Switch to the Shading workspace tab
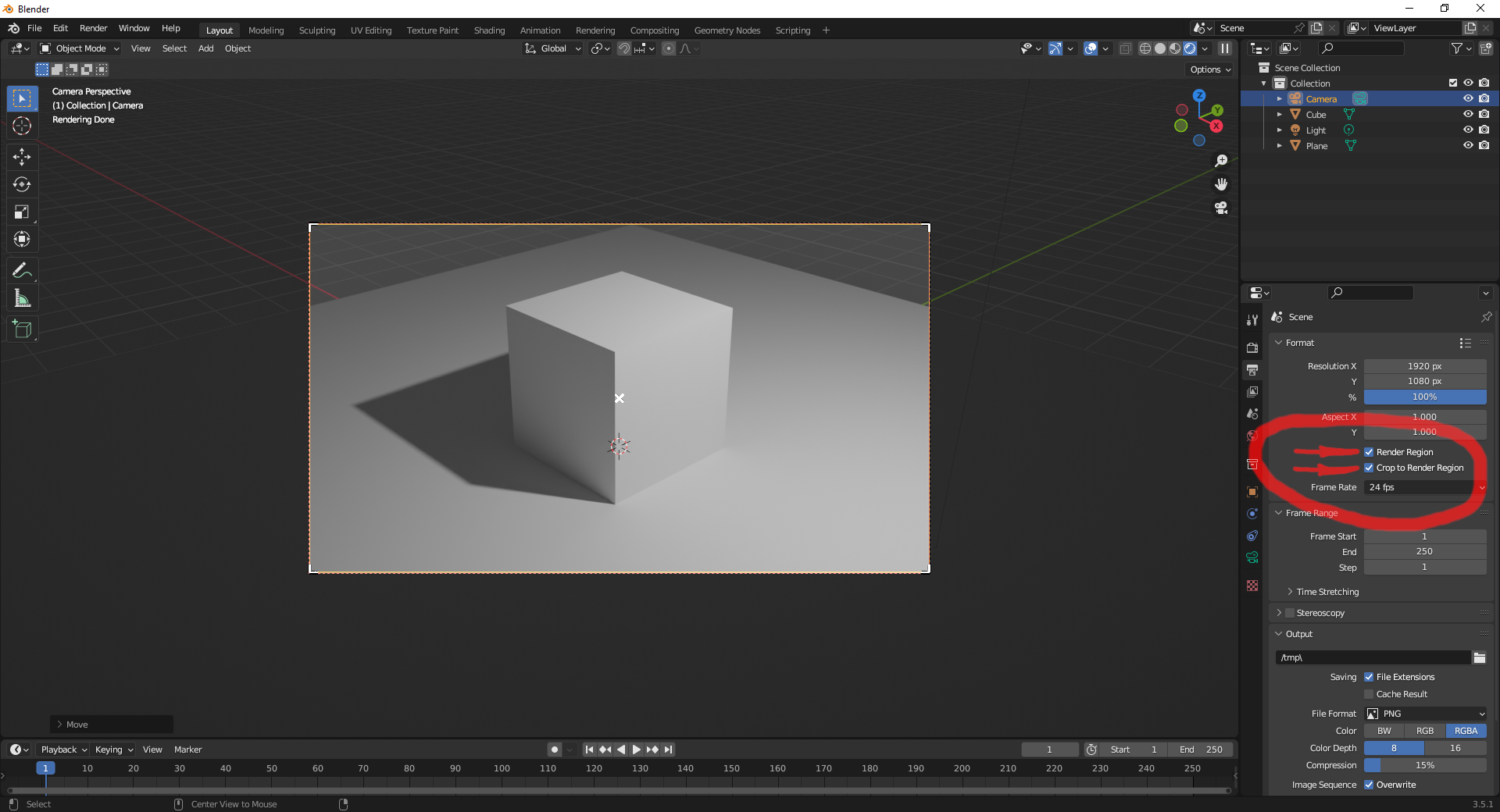 489,30
